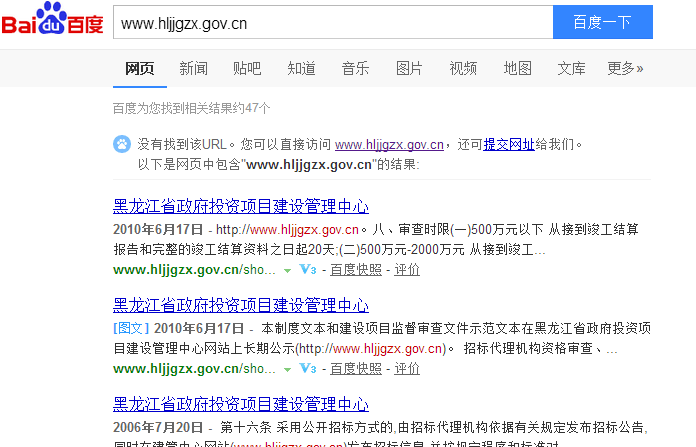Open third result title dated 2006年7月20日

241,404
